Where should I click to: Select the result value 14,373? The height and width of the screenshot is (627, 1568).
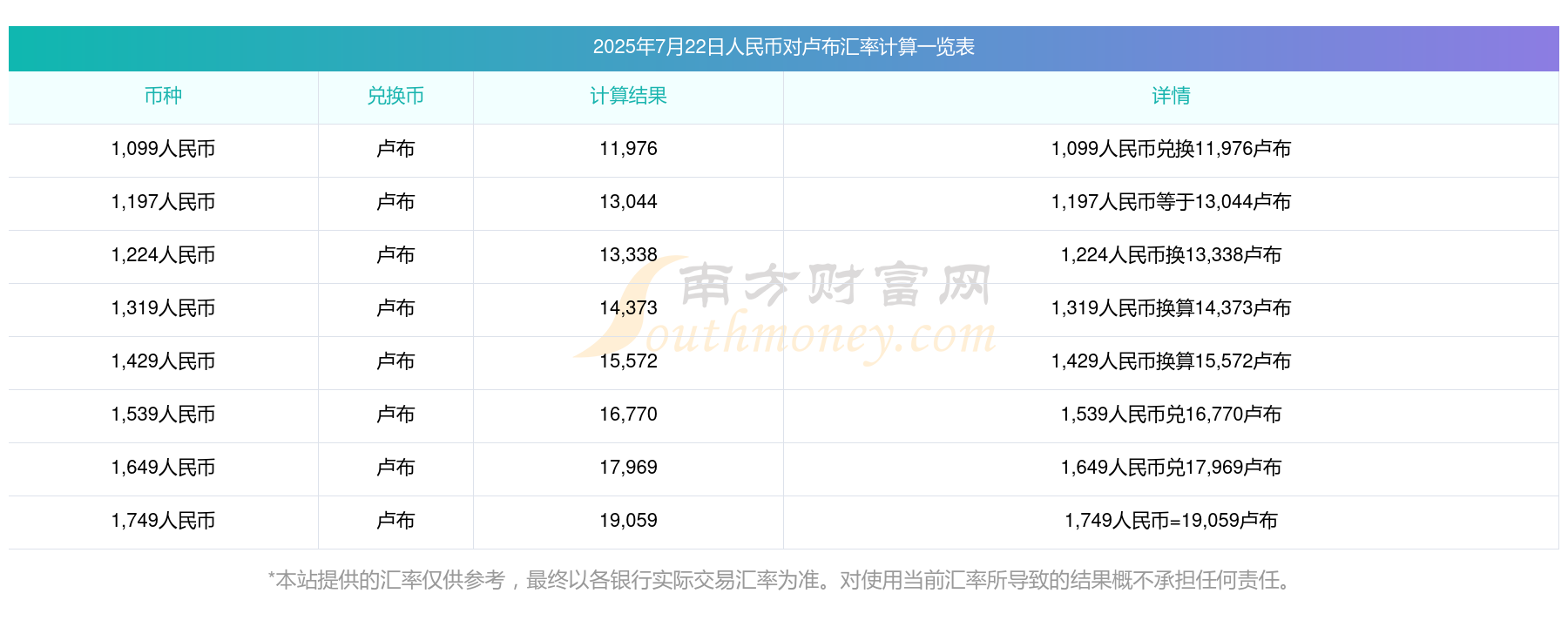628,308
